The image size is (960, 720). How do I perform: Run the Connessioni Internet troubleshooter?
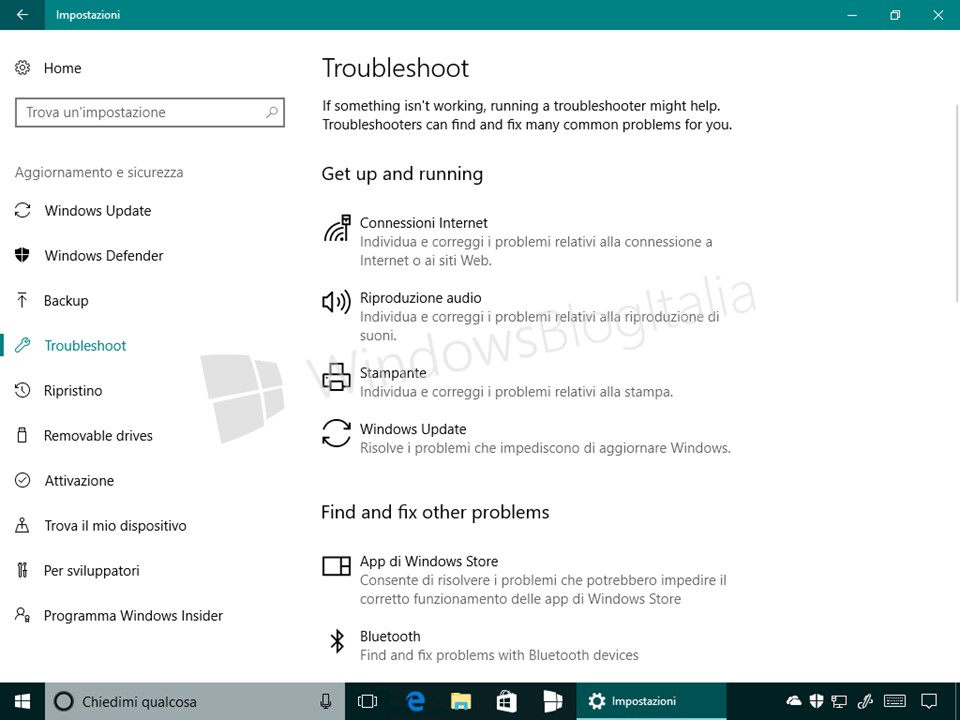[x=527, y=241]
